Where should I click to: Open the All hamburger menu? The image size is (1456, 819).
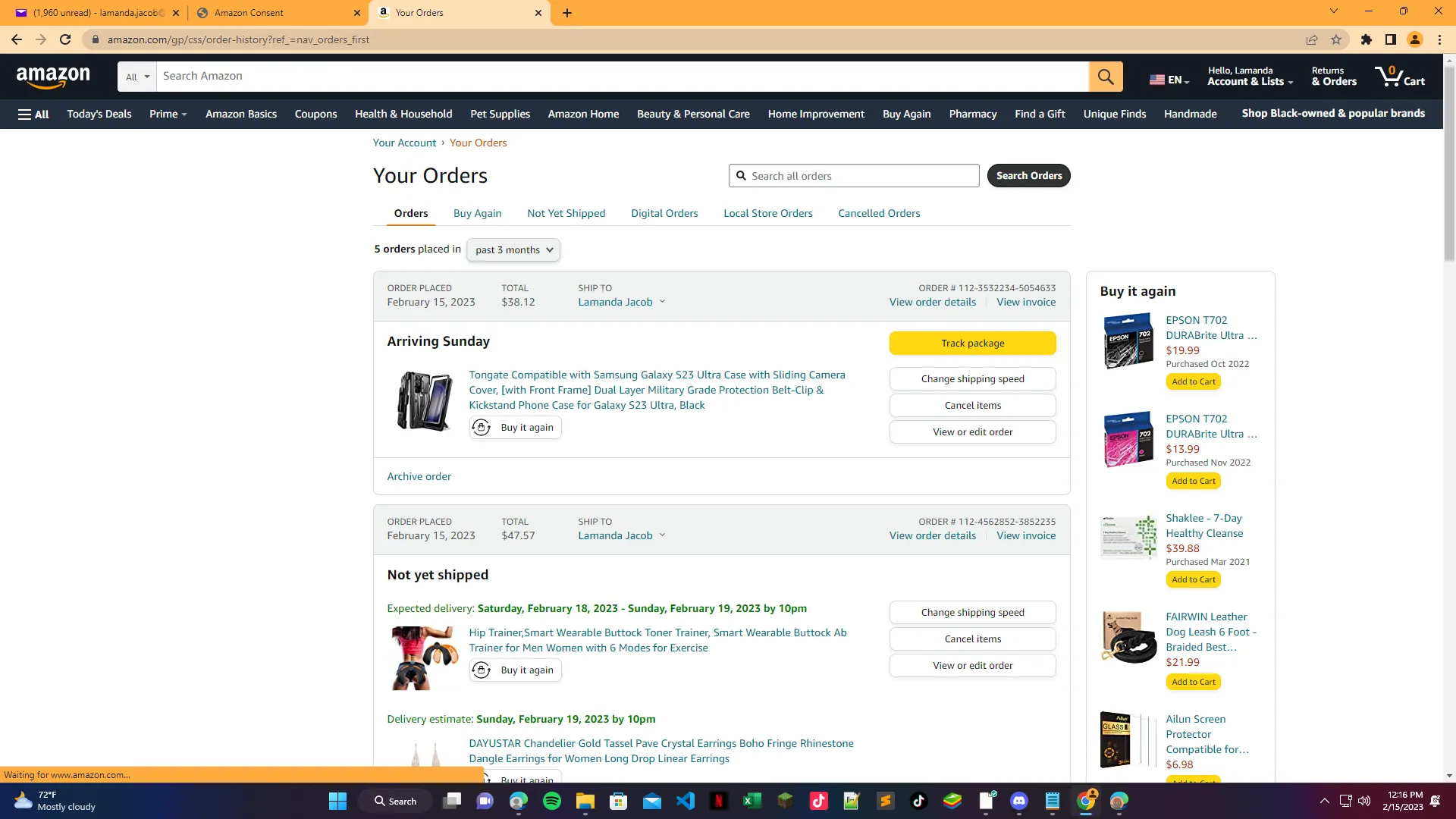point(33,114)
